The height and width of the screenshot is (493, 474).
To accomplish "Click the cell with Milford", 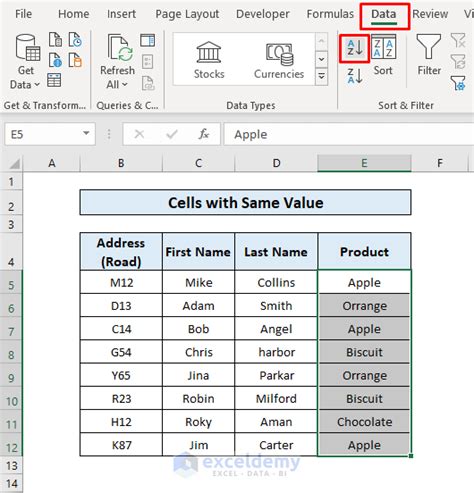I will point(276,398).
